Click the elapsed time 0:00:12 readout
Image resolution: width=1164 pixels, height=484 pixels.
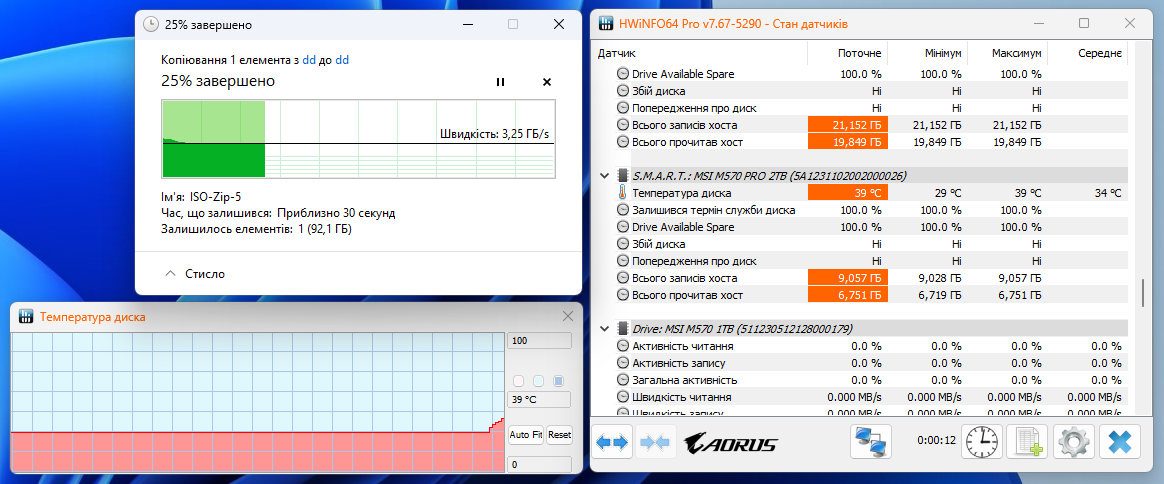[x=936, y=439]
